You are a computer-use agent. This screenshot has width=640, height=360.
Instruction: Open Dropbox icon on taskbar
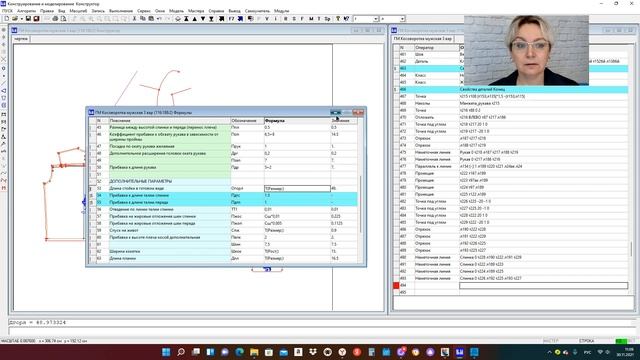[x=313, y=352]
